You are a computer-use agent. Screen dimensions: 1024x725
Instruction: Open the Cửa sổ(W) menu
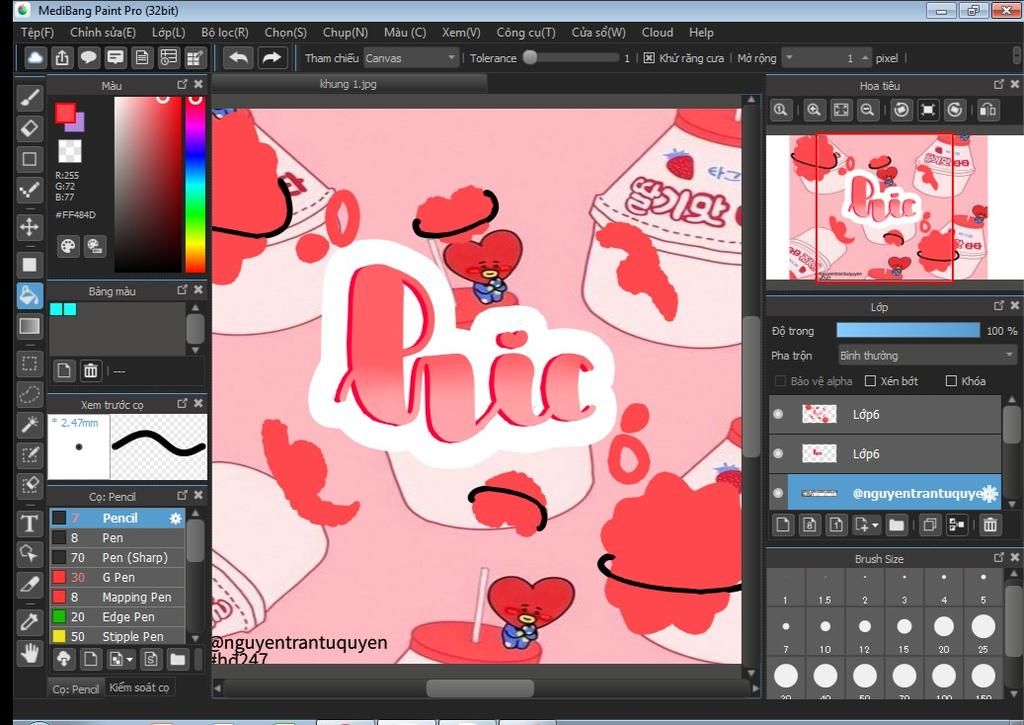click(598, 32)
